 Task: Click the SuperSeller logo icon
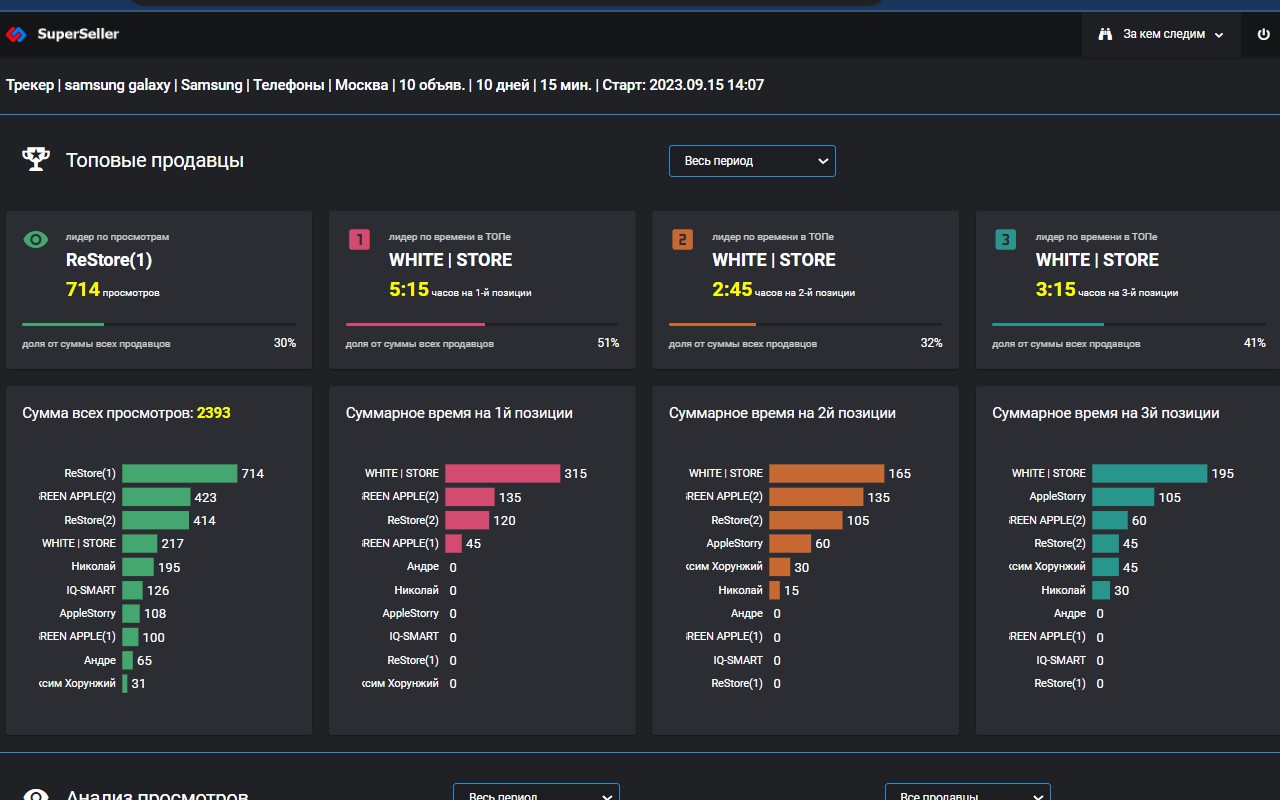coord(17,34)
